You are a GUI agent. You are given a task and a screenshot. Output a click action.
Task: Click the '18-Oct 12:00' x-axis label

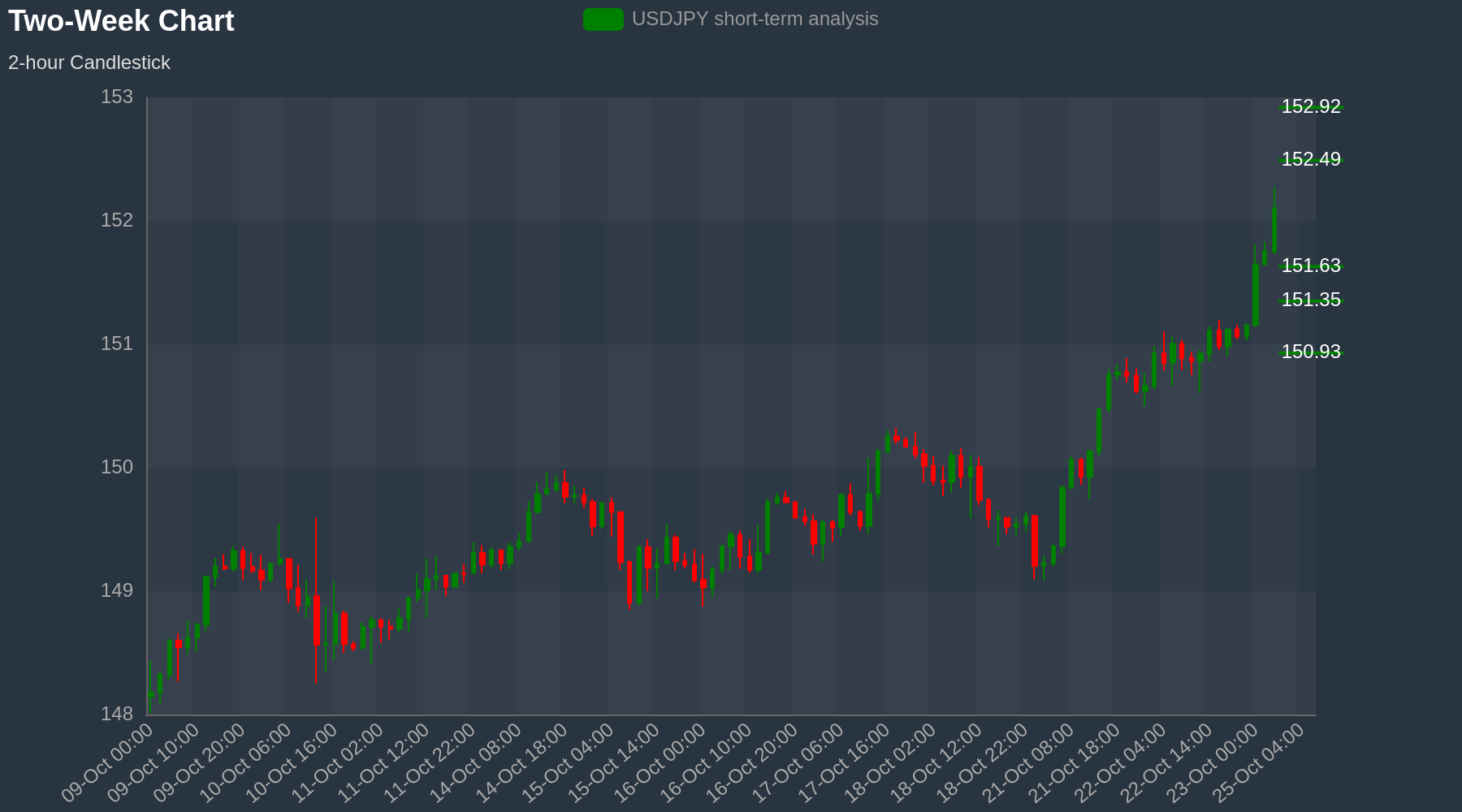tap(936, 763)
